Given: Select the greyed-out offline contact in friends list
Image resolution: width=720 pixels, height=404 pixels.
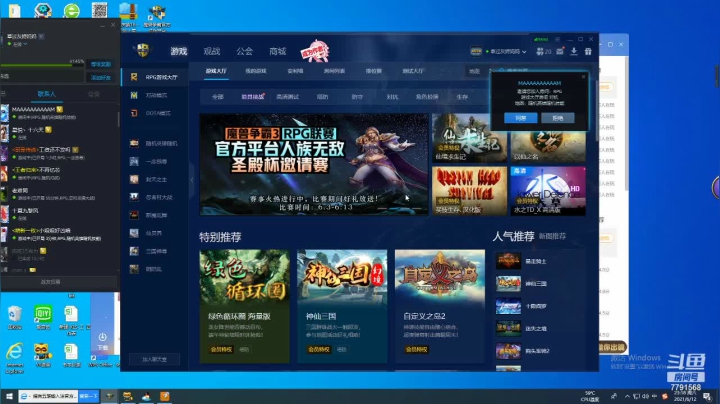Looking at the screenshot, I should (60, 254).
